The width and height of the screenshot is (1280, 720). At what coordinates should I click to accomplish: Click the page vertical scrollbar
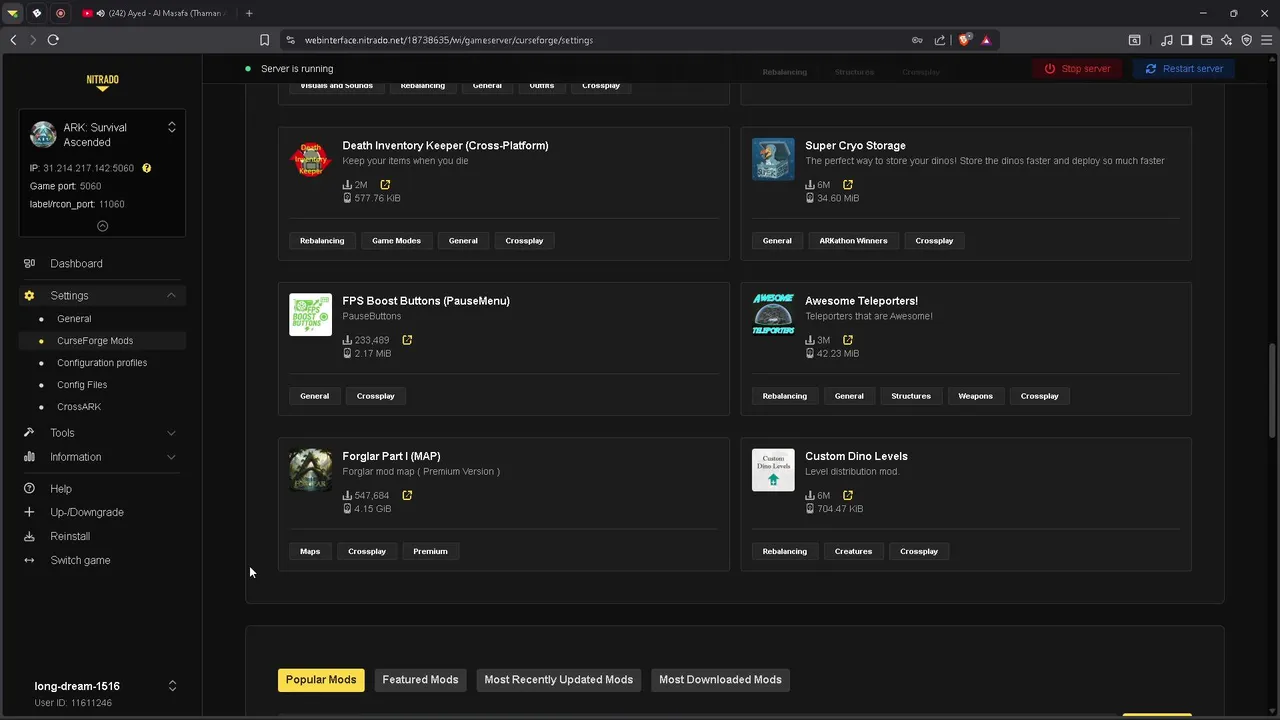pyautogui.click(x=1273, y=390)
